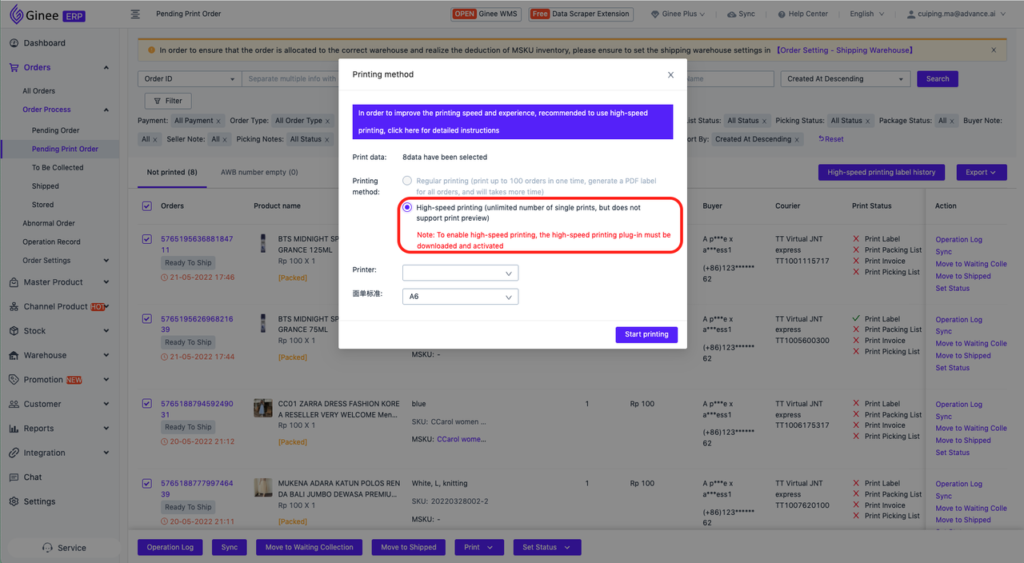This screenshot has height=563, width=1024.
Task: Remove Created At Descending sort tag
Action: [x=797, y=139]
